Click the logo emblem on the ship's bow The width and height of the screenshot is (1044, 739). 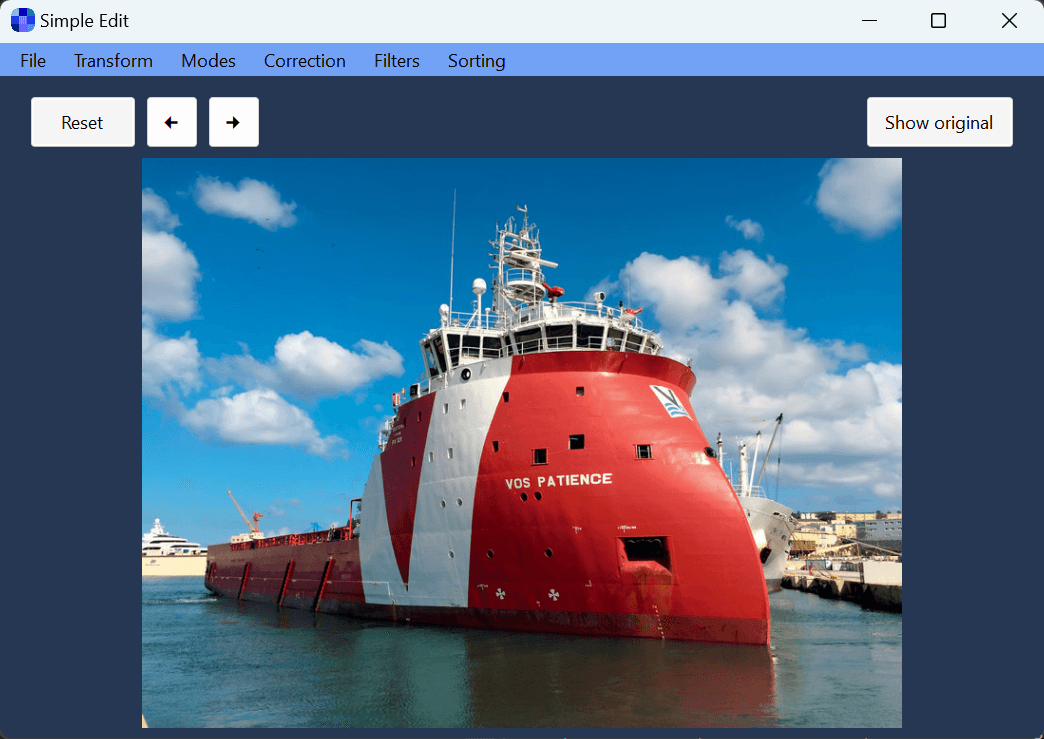[x=669, y=400]
